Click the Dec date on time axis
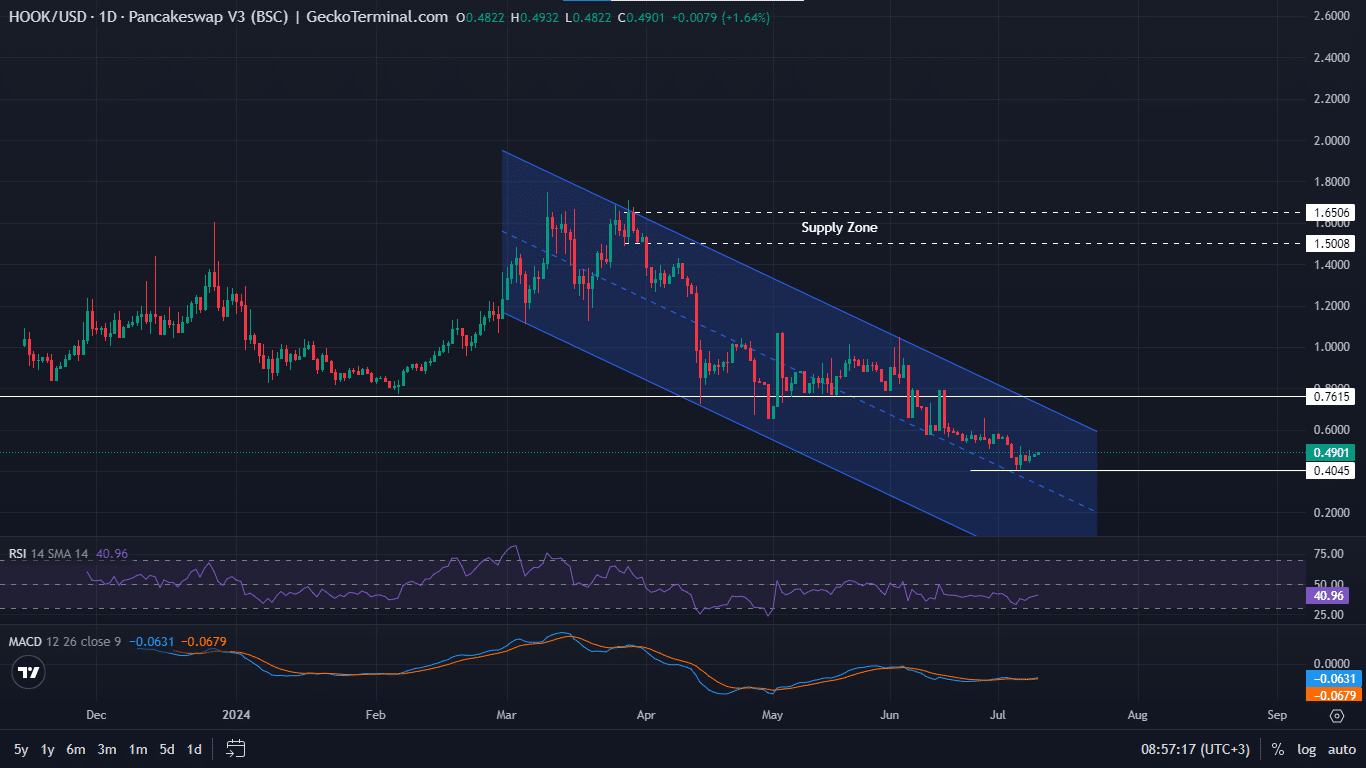The image size is (1366, 768). point(97,716)
